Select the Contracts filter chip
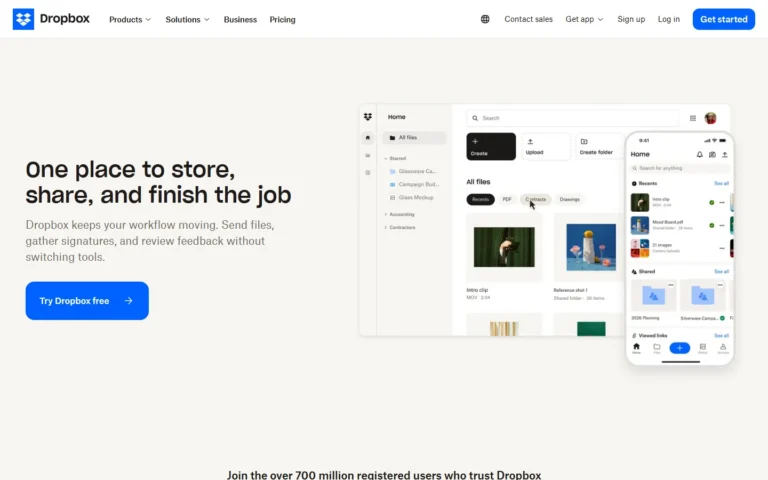The image size is (768, 480). pos(535,199)
